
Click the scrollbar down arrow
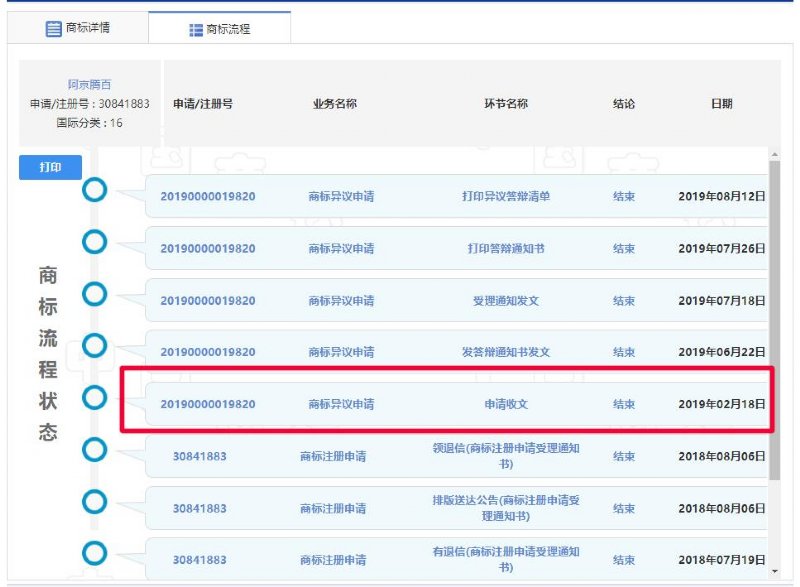(x=774, y=571)
